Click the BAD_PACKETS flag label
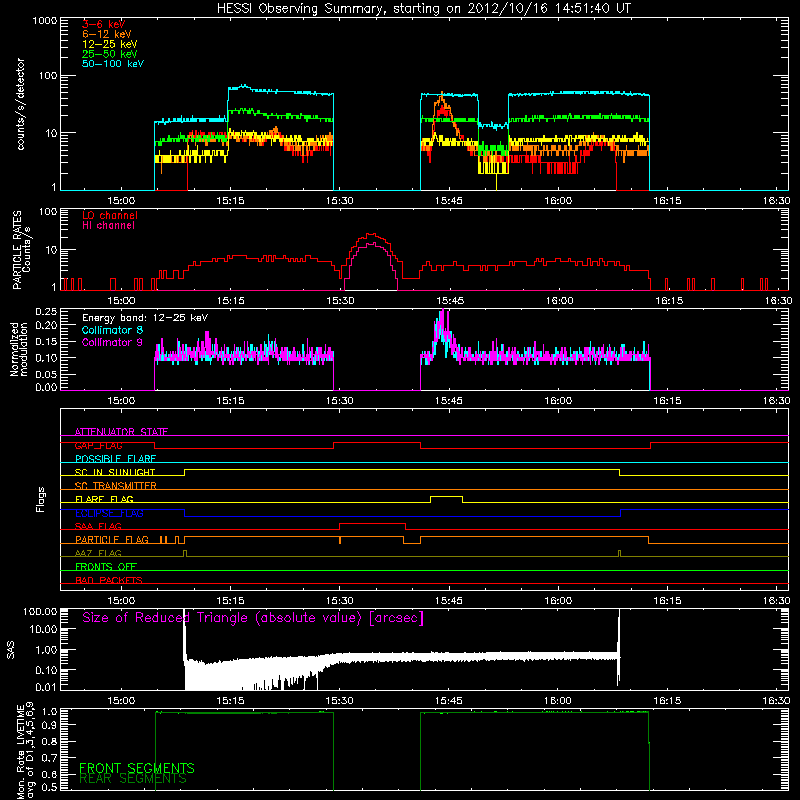The height and width of the screenshot is (800, 800). 109,580
